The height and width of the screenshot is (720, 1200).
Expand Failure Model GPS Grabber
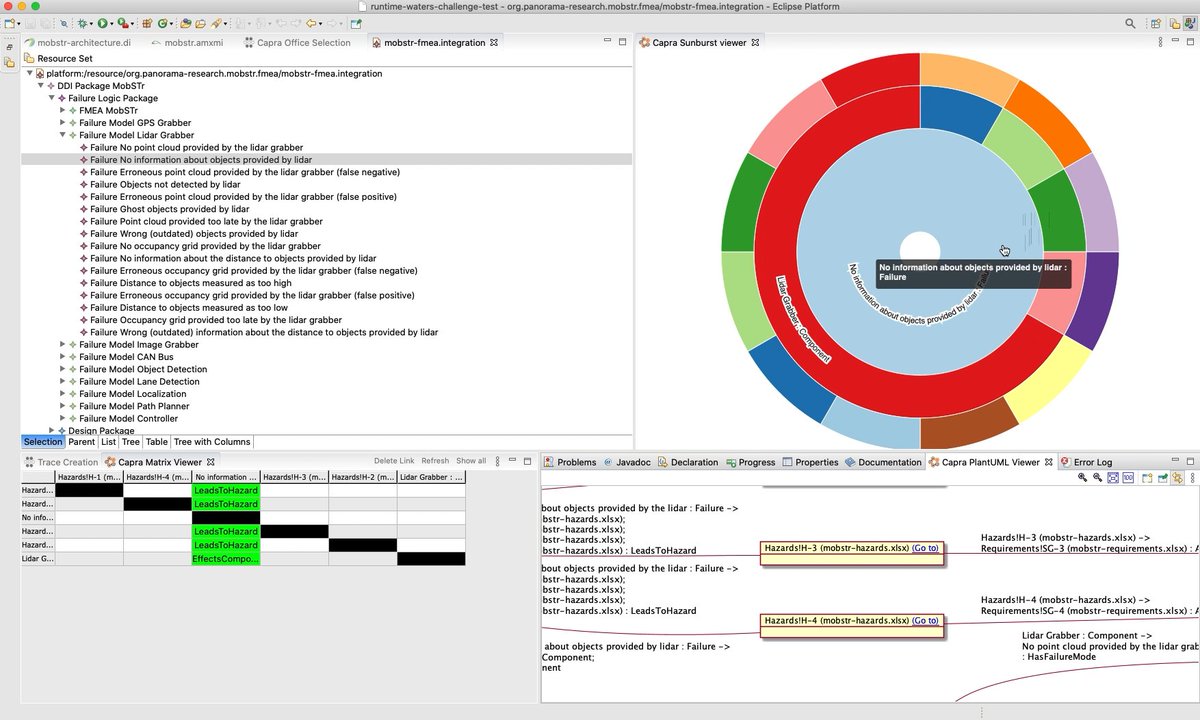[x=62, y=123]
